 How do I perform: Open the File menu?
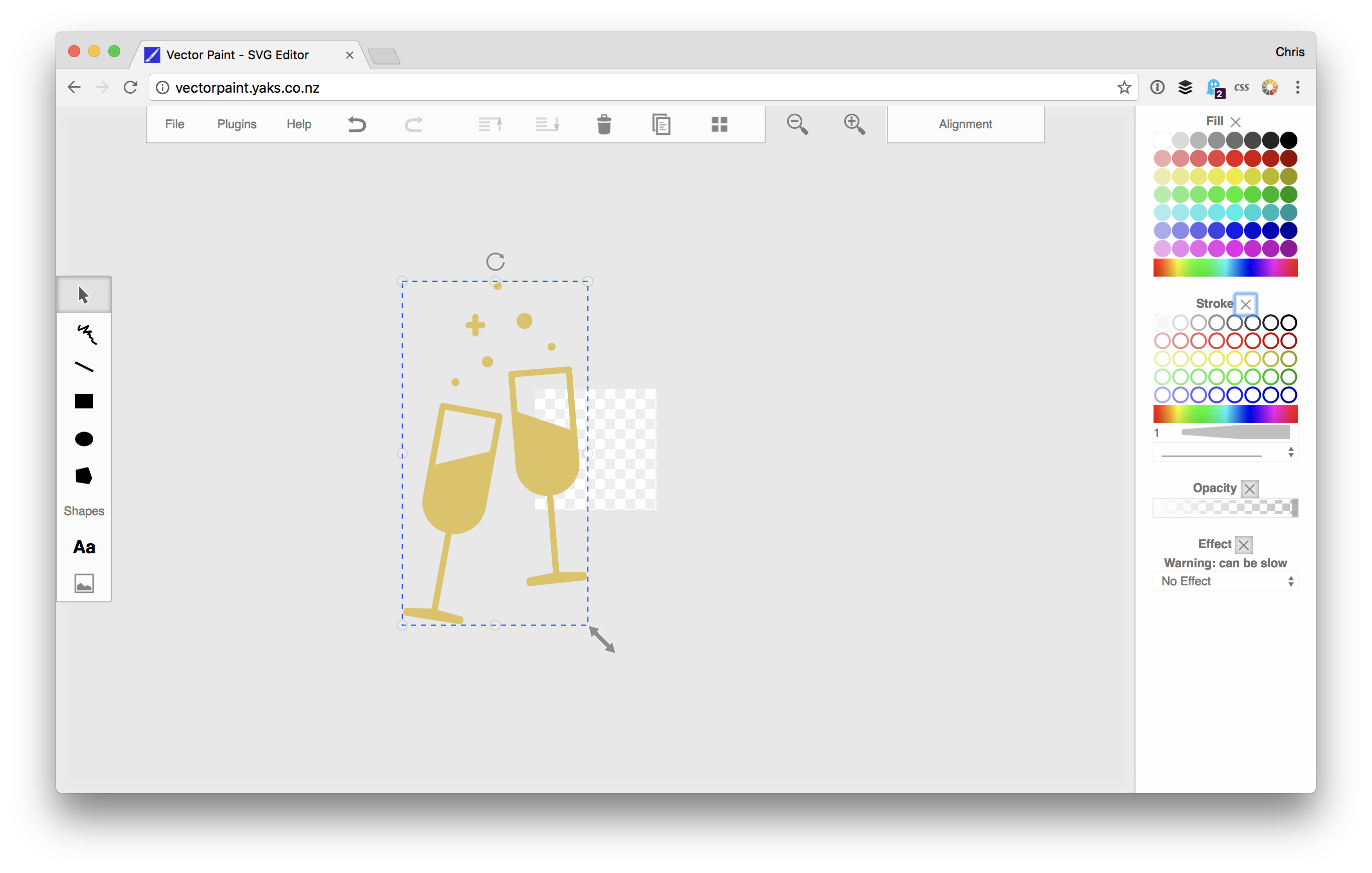(174, 124)
